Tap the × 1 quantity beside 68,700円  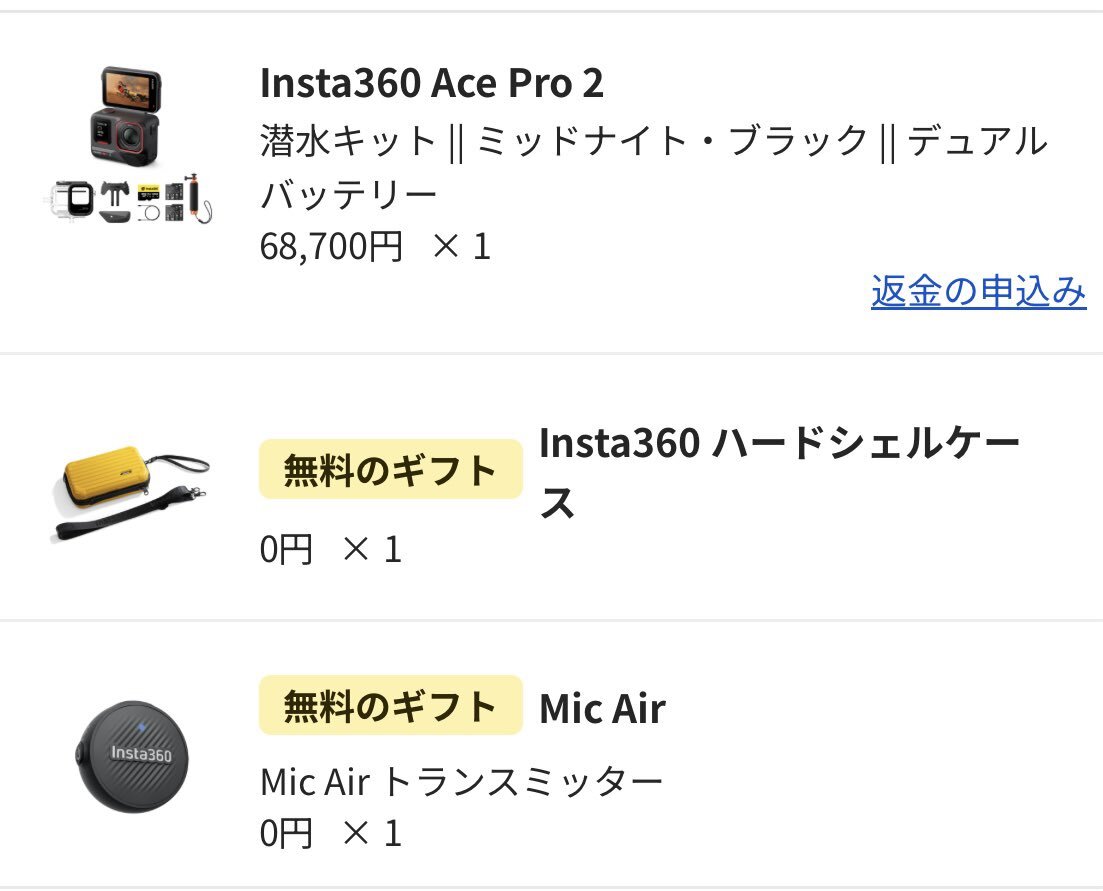point(461,245)
